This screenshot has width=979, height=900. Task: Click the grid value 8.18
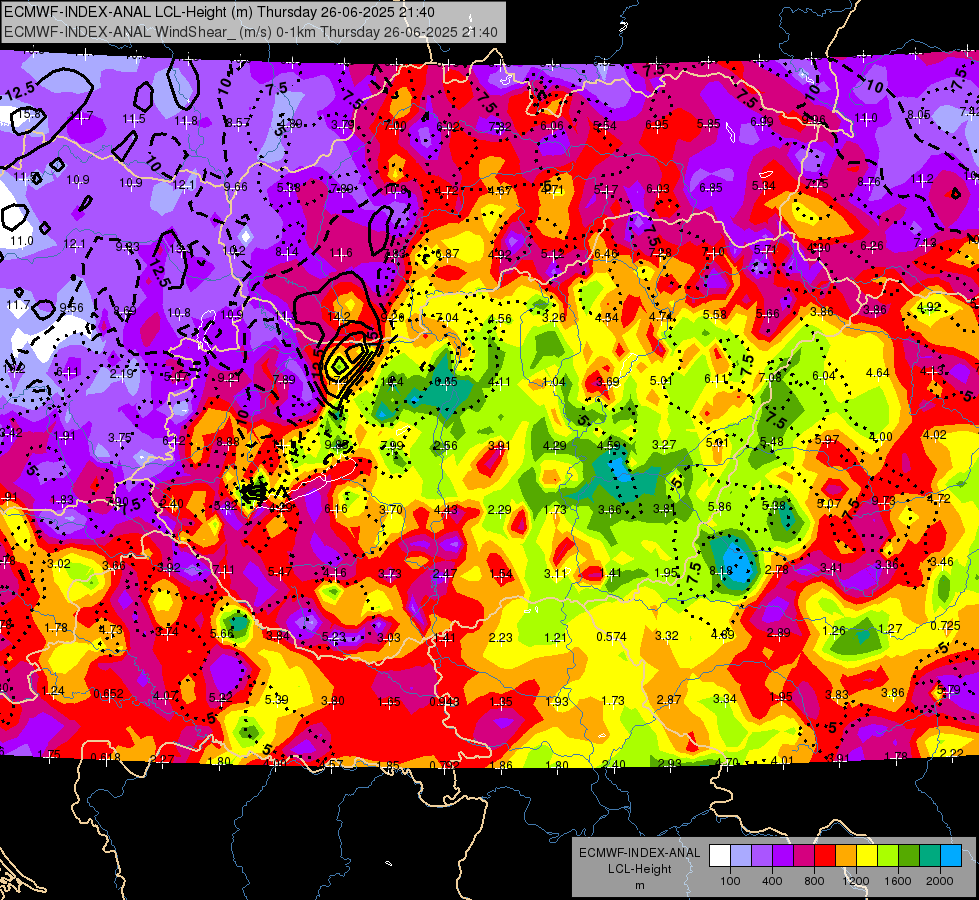click(x=721, y=570)
